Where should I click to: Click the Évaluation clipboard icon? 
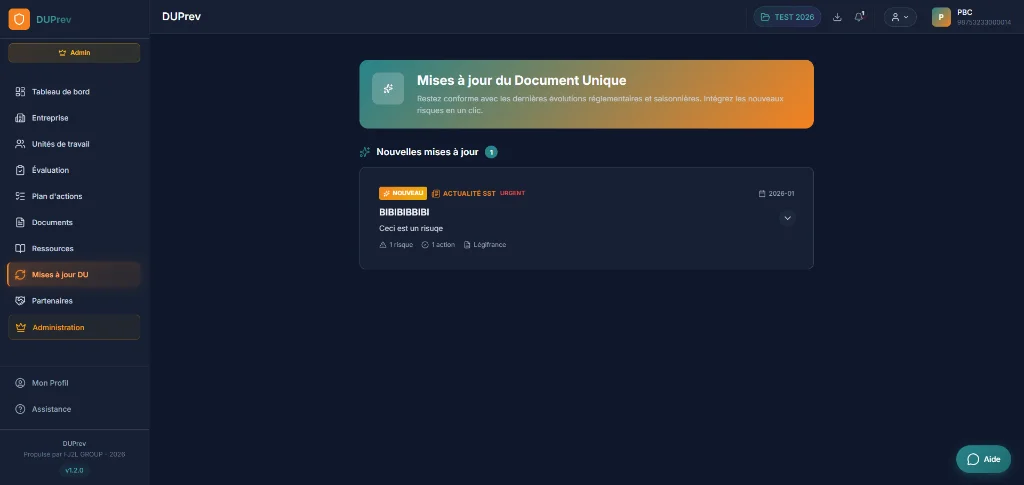[20, 170]
